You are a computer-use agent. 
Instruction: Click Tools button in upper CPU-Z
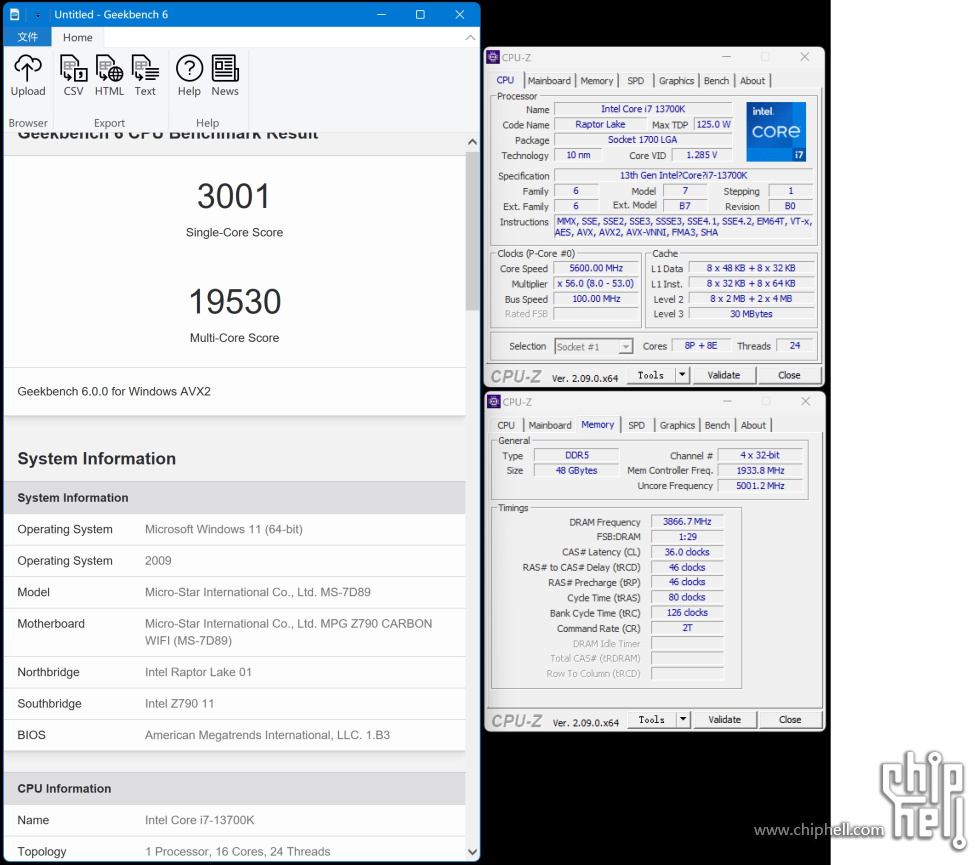[651, 375]
